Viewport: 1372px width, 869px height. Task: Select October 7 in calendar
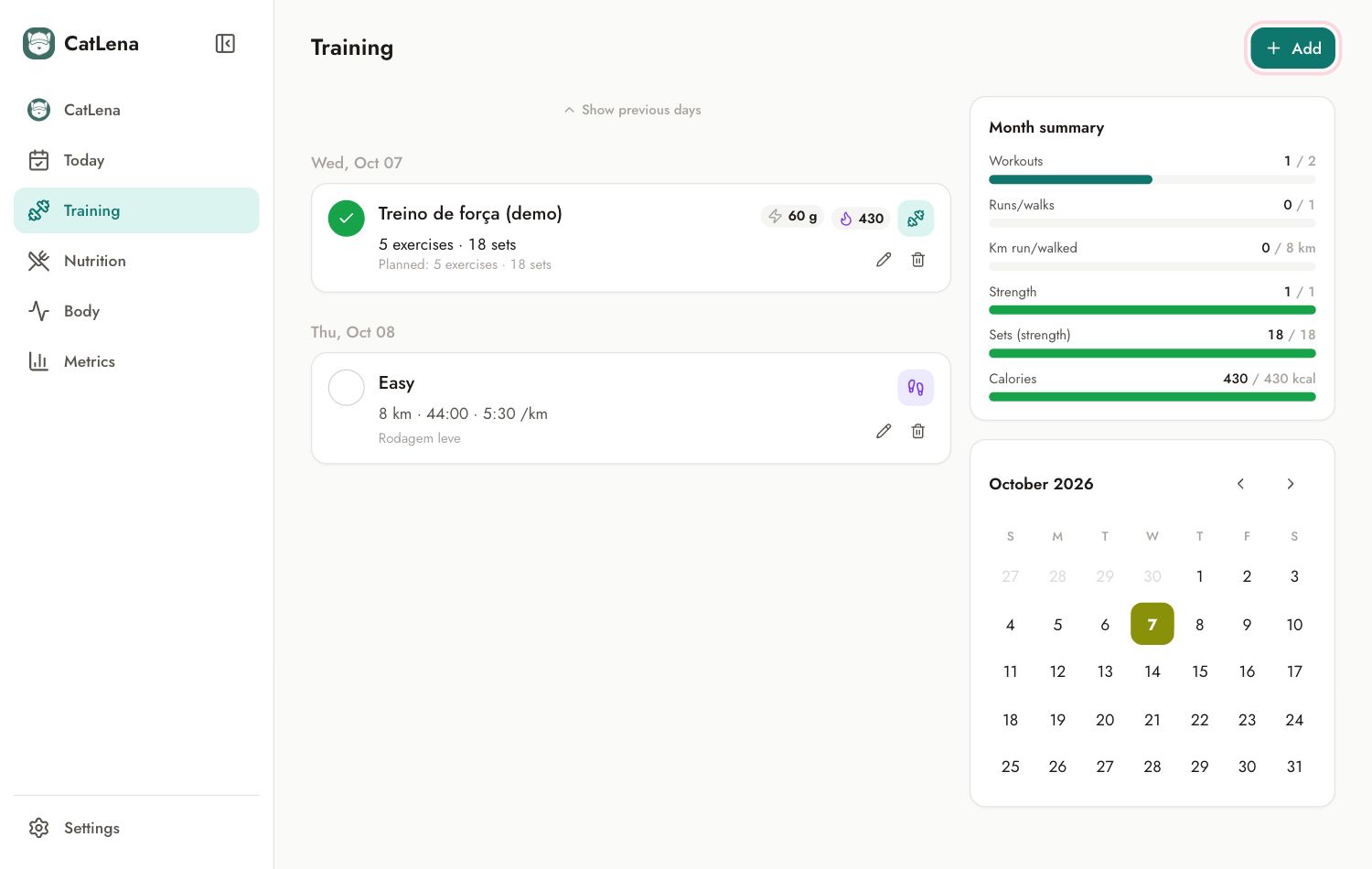[1152, 625]
